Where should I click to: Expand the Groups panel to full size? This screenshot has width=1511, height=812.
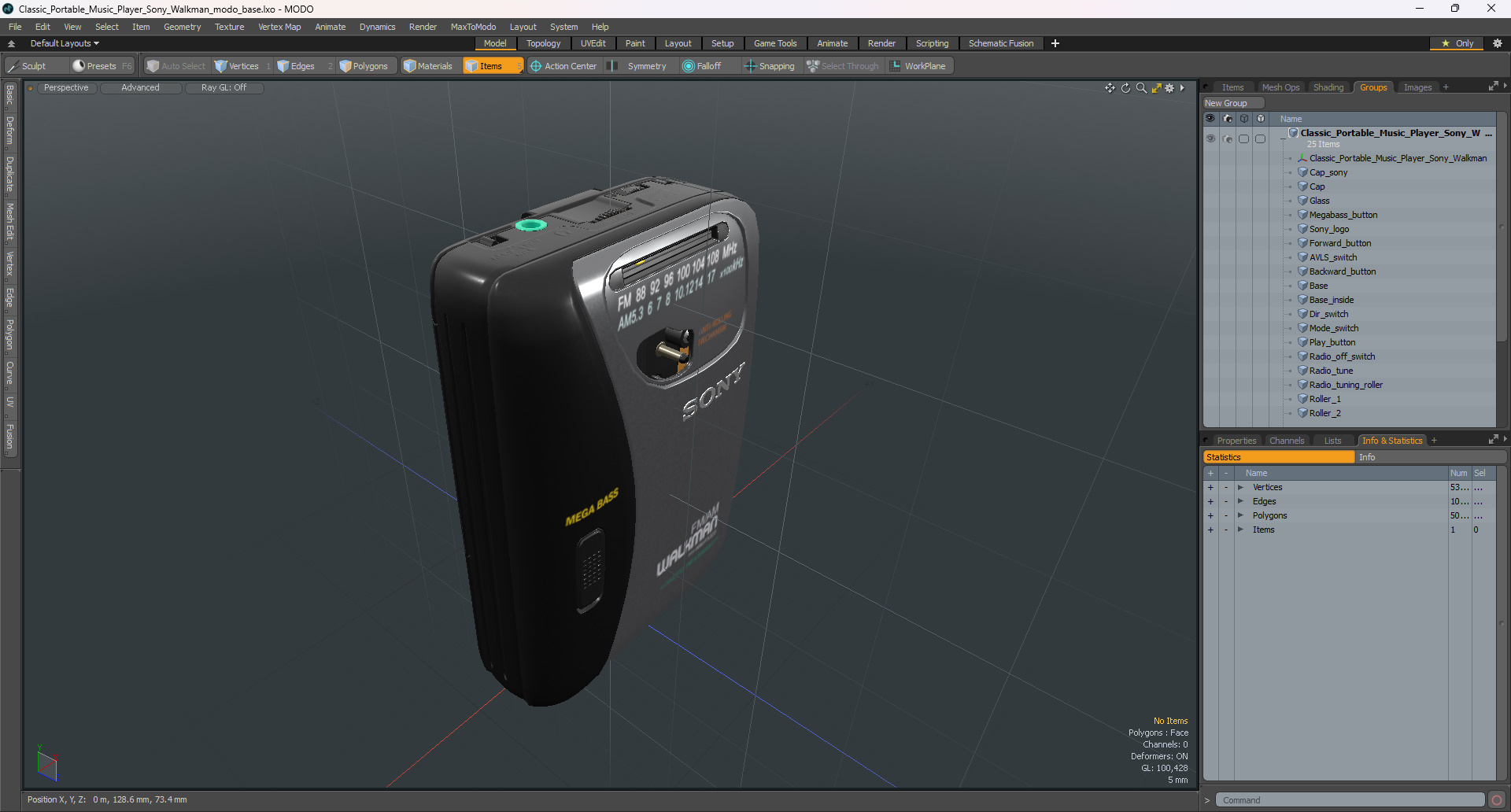pos(1493,87)
